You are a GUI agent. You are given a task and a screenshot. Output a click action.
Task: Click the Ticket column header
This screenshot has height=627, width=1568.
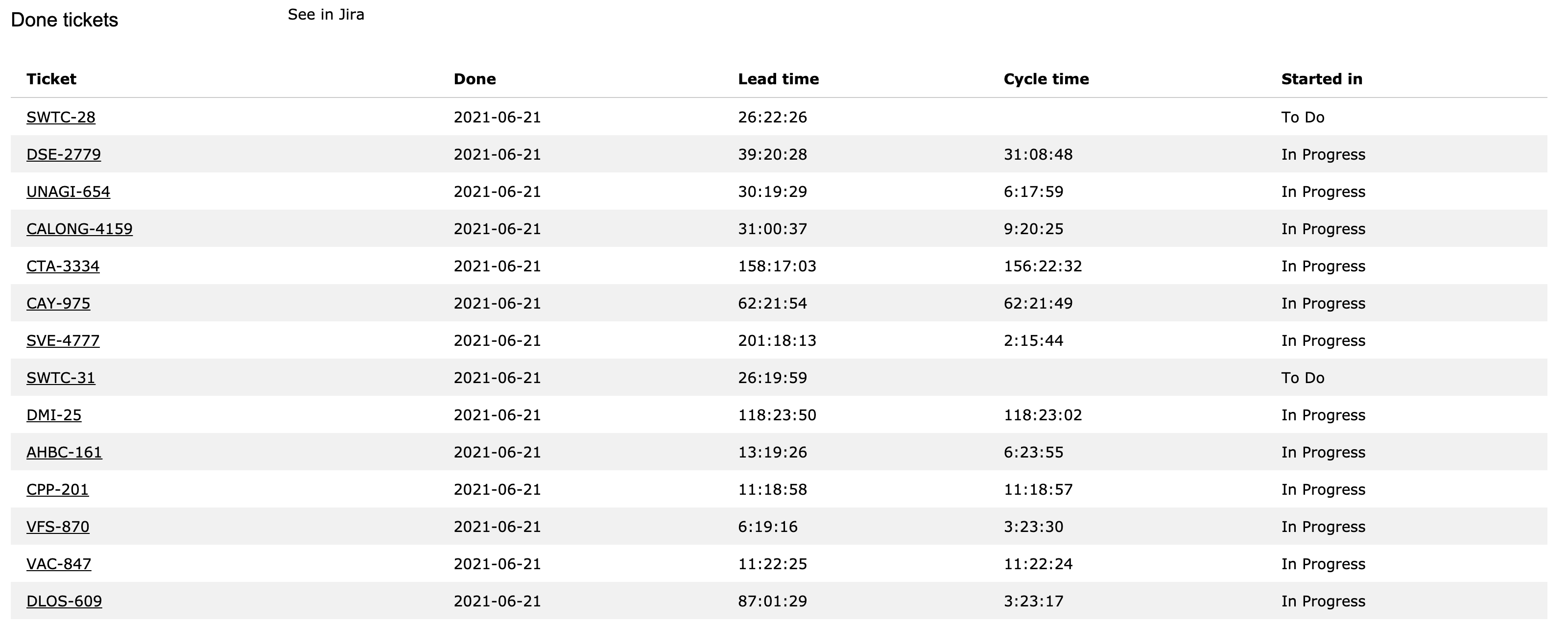pyautogui.click(x=51, y=79)
